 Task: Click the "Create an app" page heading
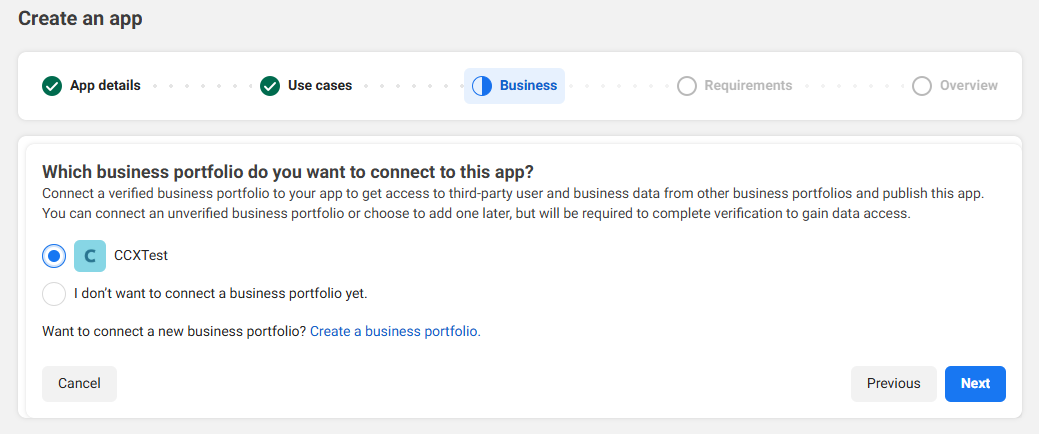(x=80, y=18)
